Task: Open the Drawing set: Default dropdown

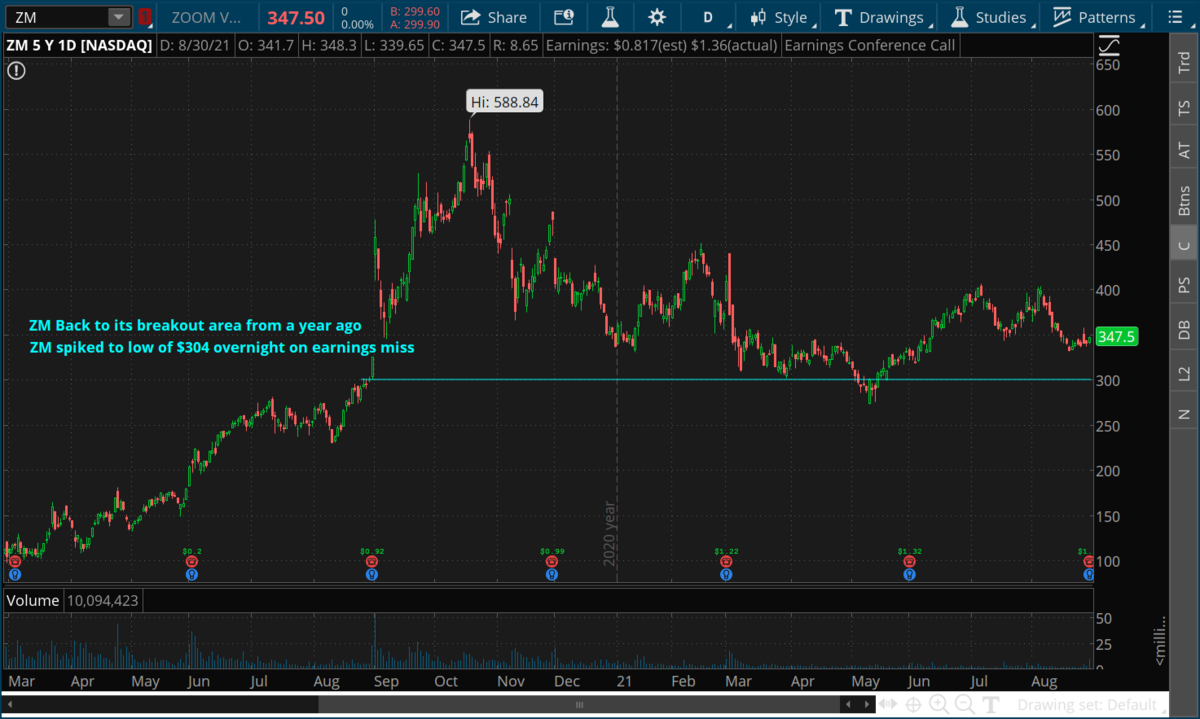Action: [x=1093, y=704]
